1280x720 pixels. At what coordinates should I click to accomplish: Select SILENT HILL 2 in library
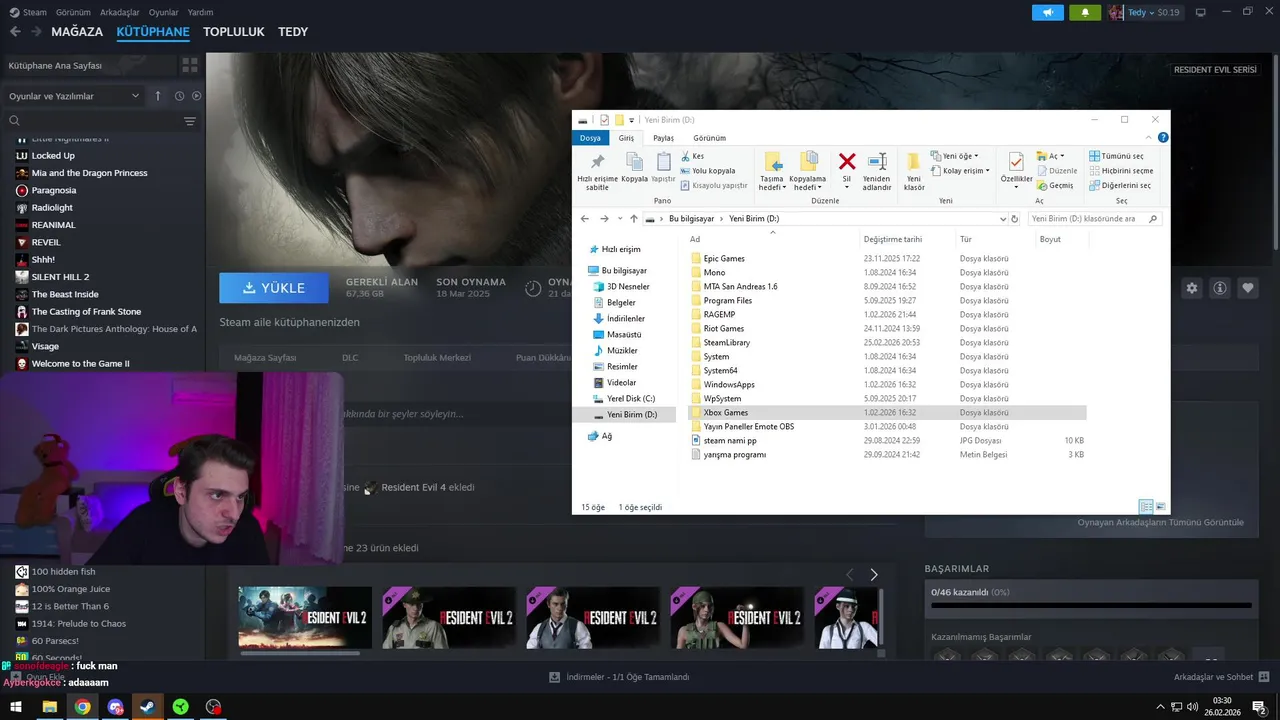pos(60,277)
